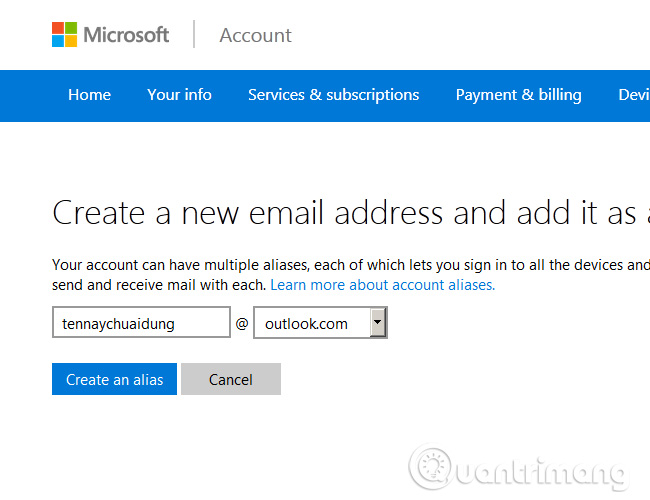Image resolution: width=650 pixels, height=500 pixels.
Task: Click the alias name input field
Action: [x=141, y=322]
